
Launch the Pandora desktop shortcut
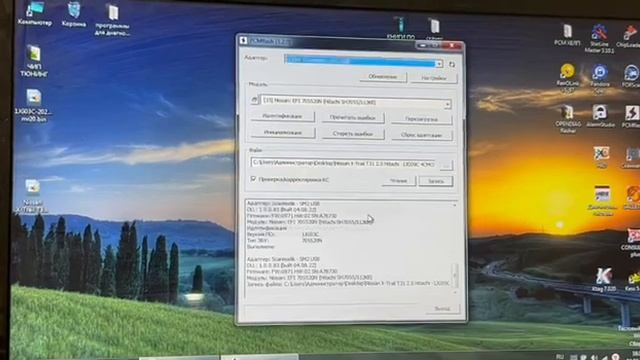click(600, 78)
